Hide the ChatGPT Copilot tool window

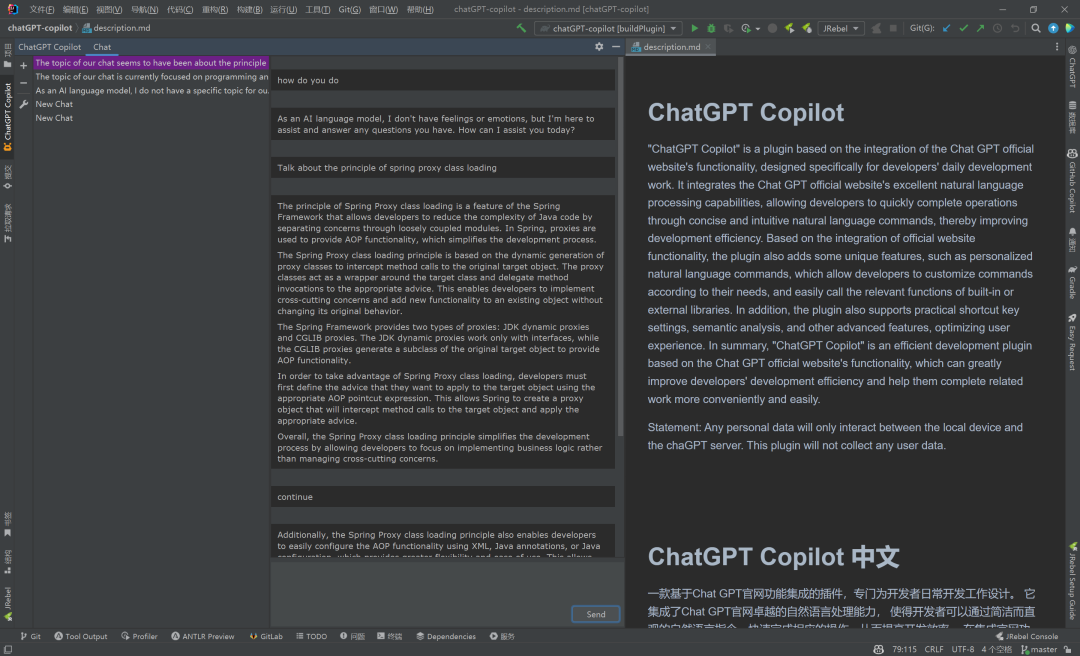pyautogui.click(x=616, y=46)
